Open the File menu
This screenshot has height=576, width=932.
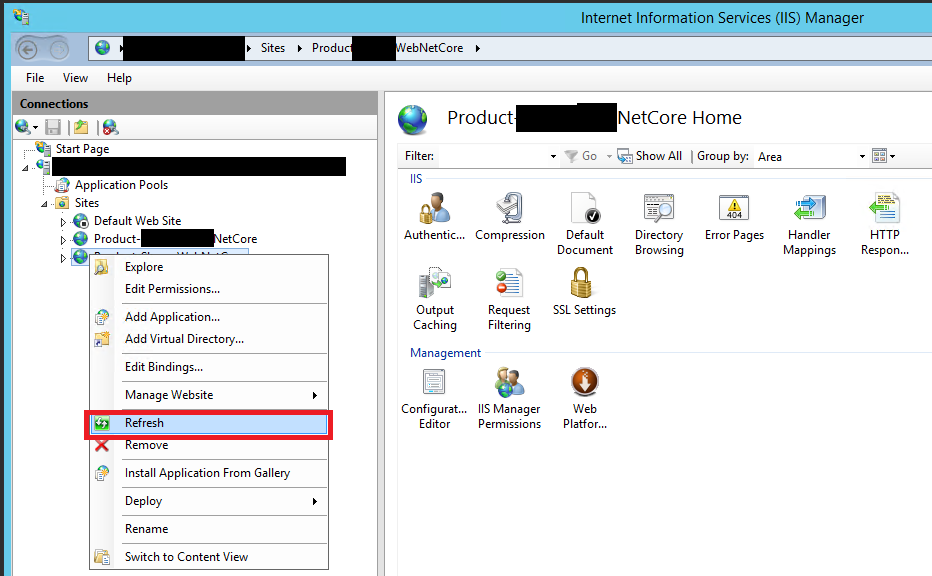[35, 78]
